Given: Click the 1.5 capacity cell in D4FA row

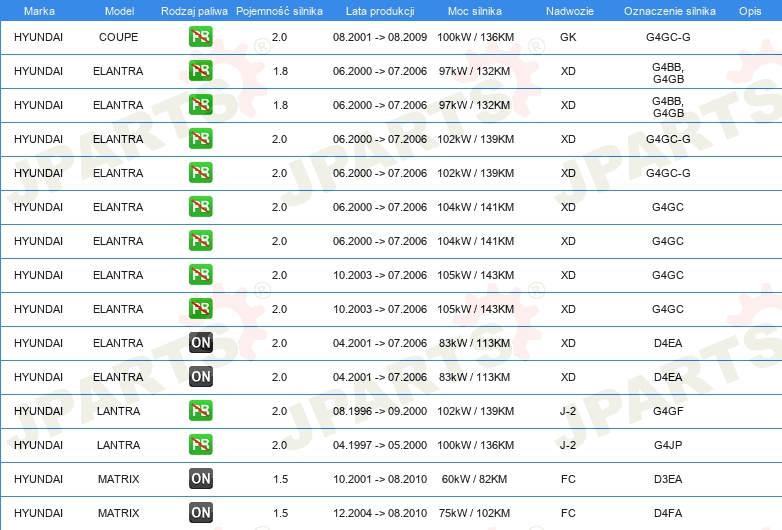Looking at the screenshot, I should click(x=280, y=513).
